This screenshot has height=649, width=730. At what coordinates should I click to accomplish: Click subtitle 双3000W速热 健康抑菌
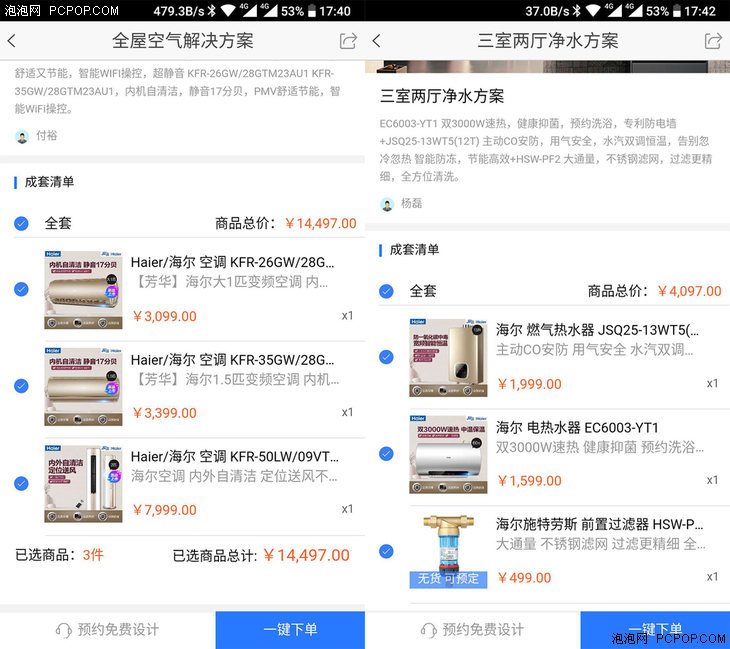point(600,447)
